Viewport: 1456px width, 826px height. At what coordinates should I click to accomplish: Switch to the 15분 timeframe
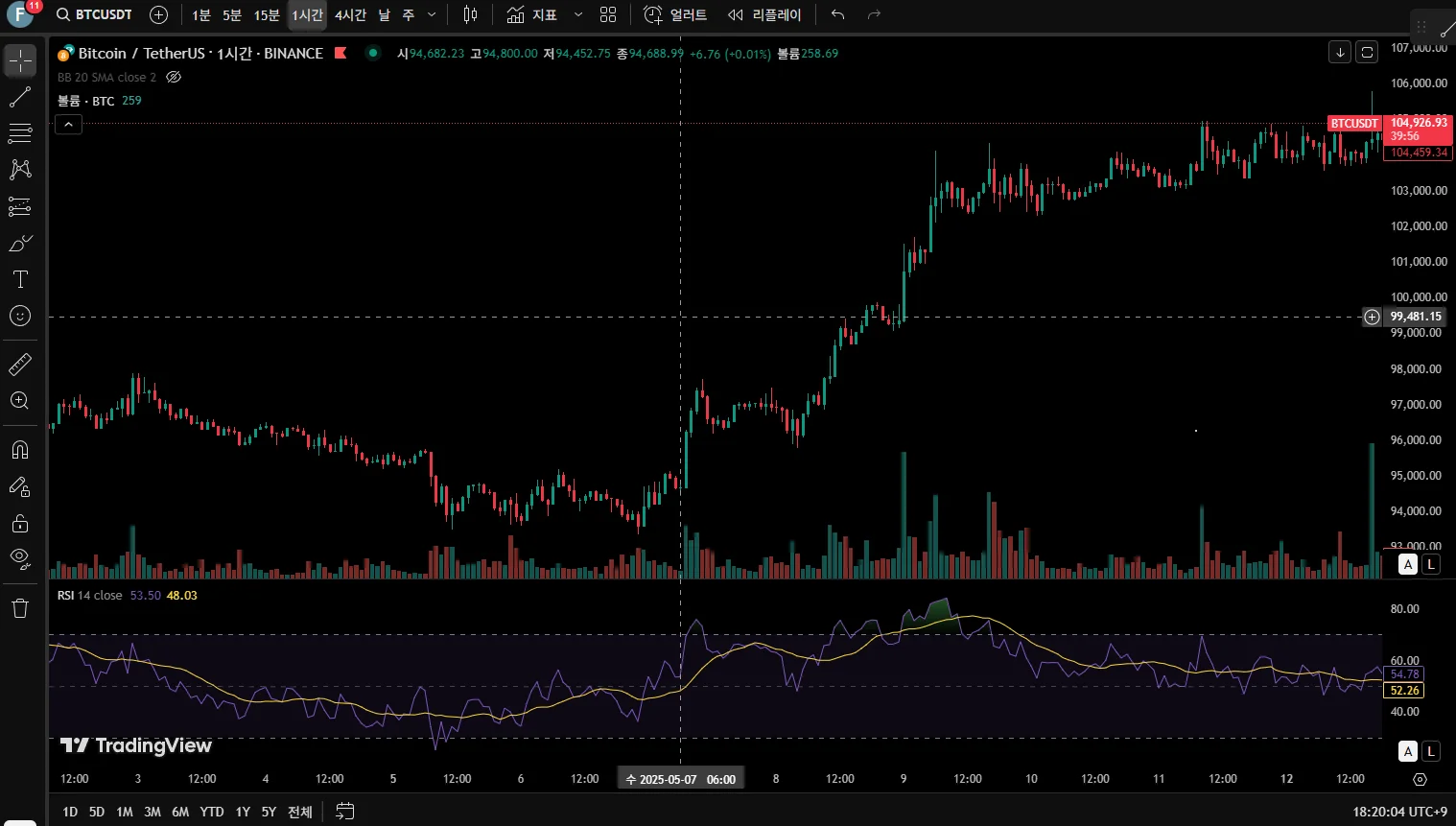267,14
